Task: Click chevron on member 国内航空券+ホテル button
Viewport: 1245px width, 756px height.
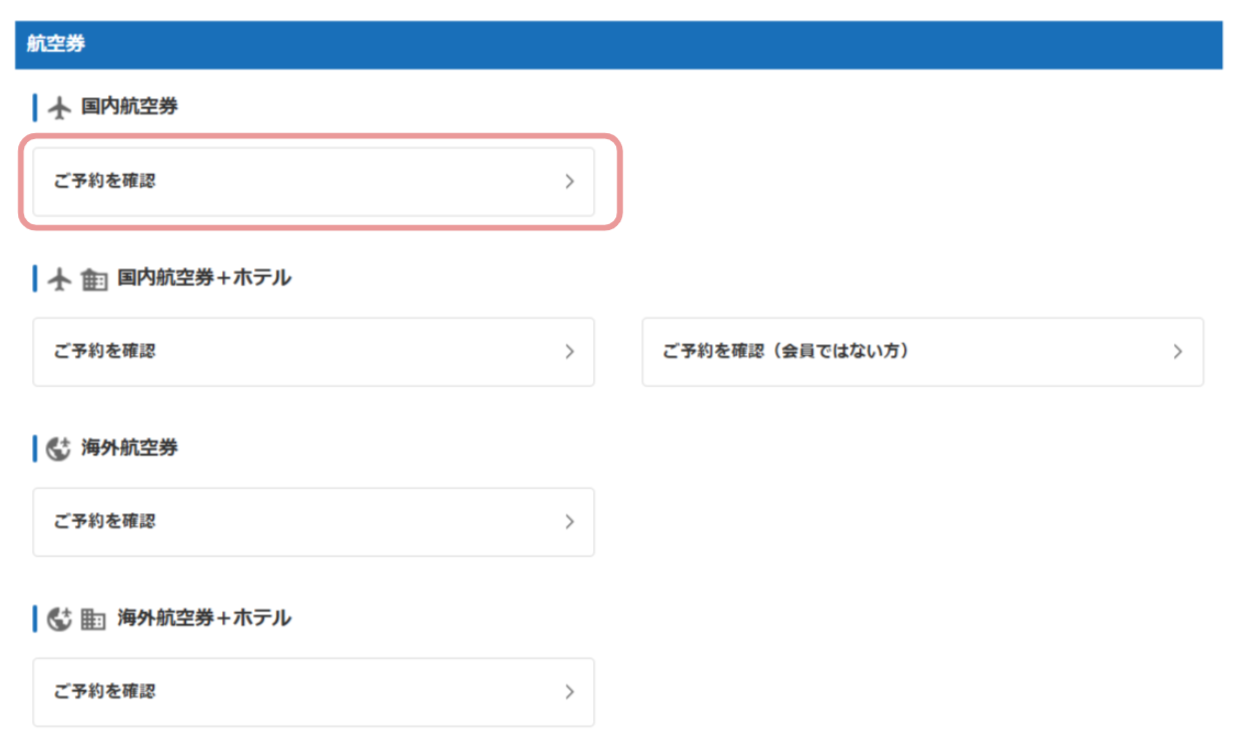Action: pos(569,352)
